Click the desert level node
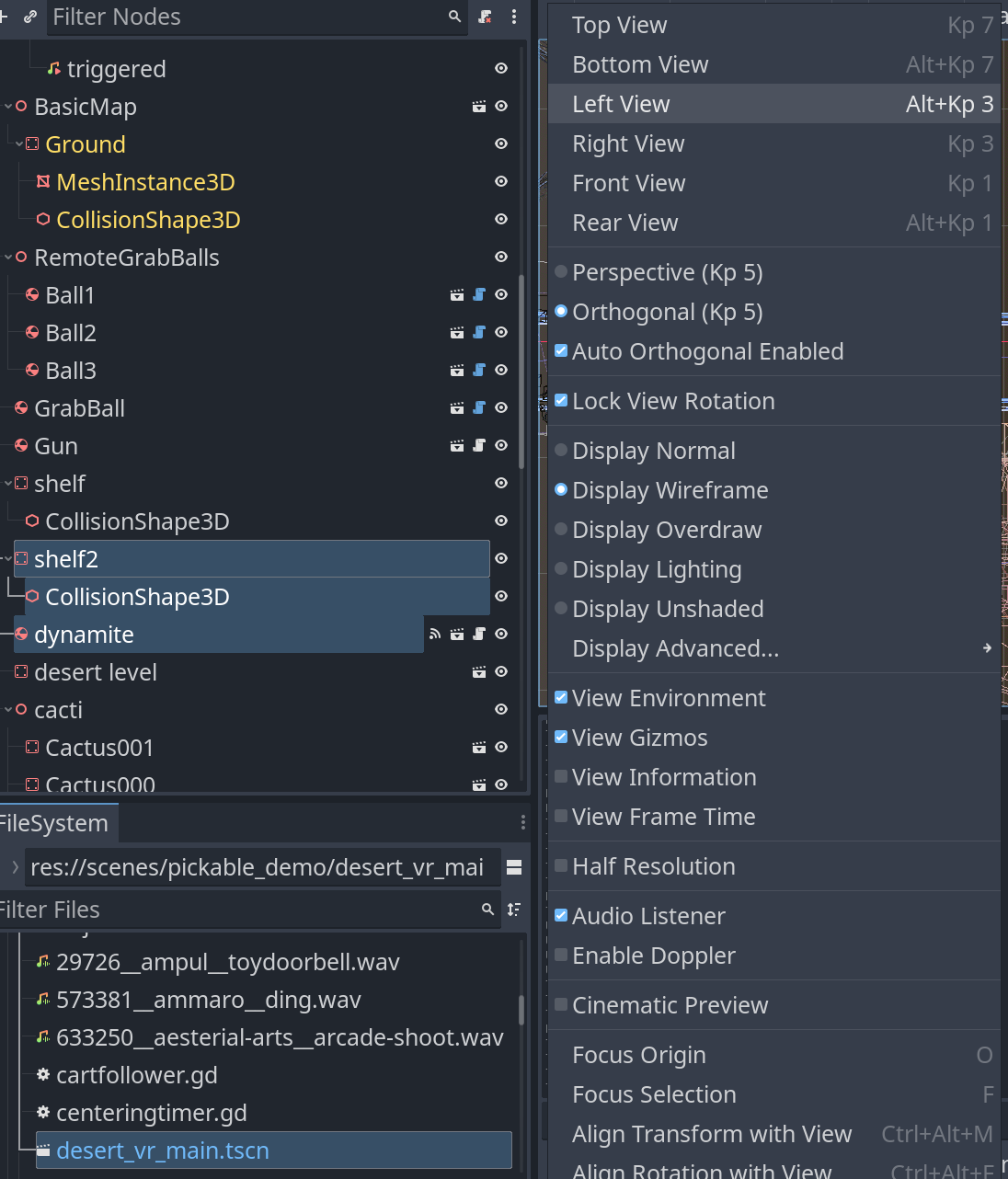1008x1179 pixels. coord(95,672)
